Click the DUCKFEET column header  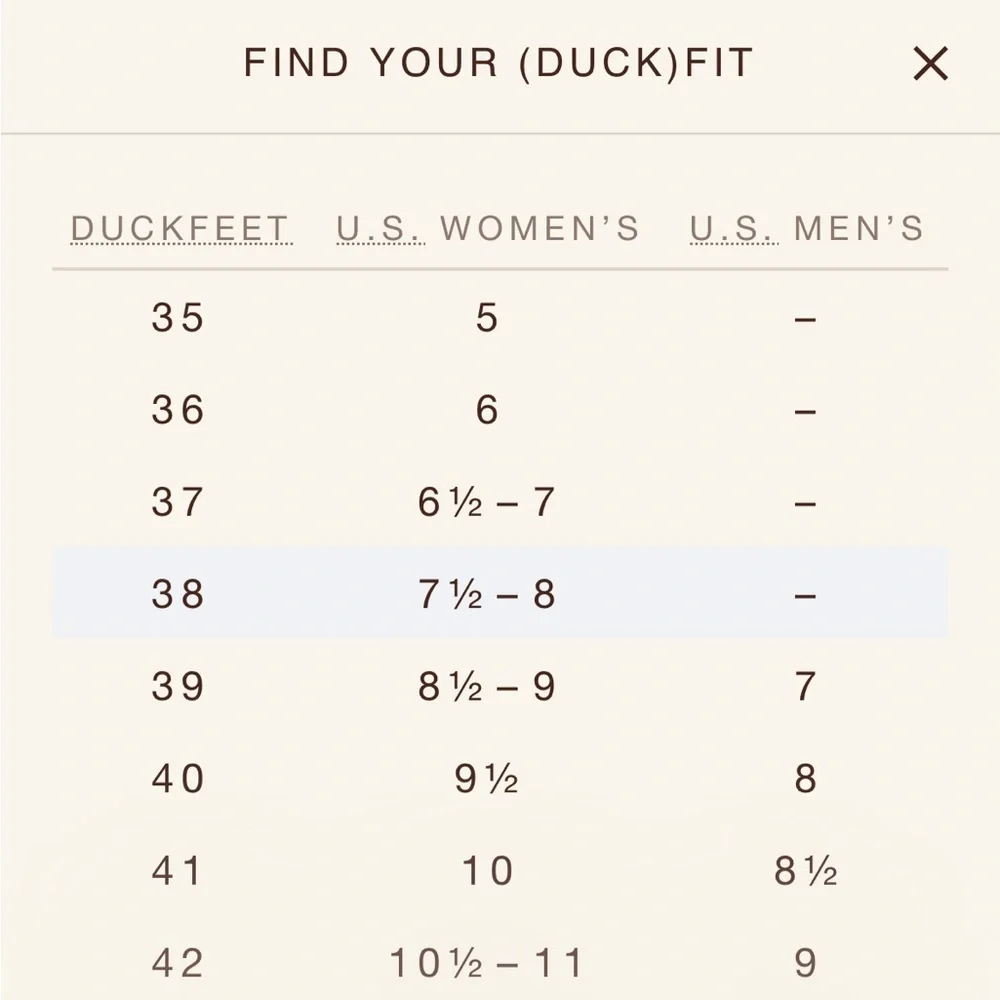point(180,229)
